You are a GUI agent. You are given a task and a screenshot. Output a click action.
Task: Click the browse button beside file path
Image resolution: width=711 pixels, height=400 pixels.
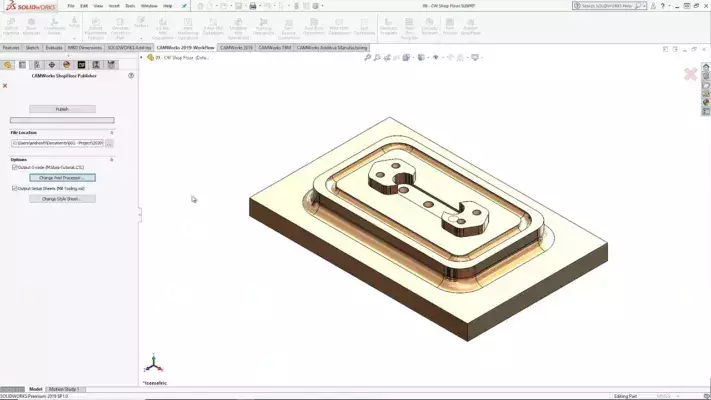110,143
